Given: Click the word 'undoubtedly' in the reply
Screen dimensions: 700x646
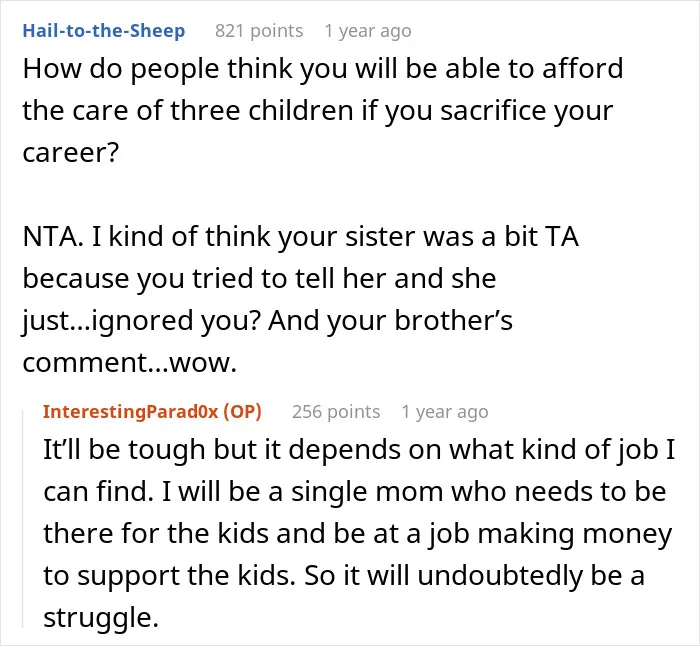Looking at the screenshot, I should pos(500,575).
